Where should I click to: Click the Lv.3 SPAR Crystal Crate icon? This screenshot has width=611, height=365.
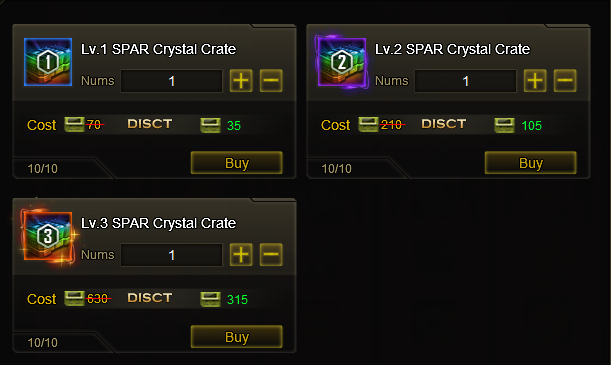coord(48,236)
